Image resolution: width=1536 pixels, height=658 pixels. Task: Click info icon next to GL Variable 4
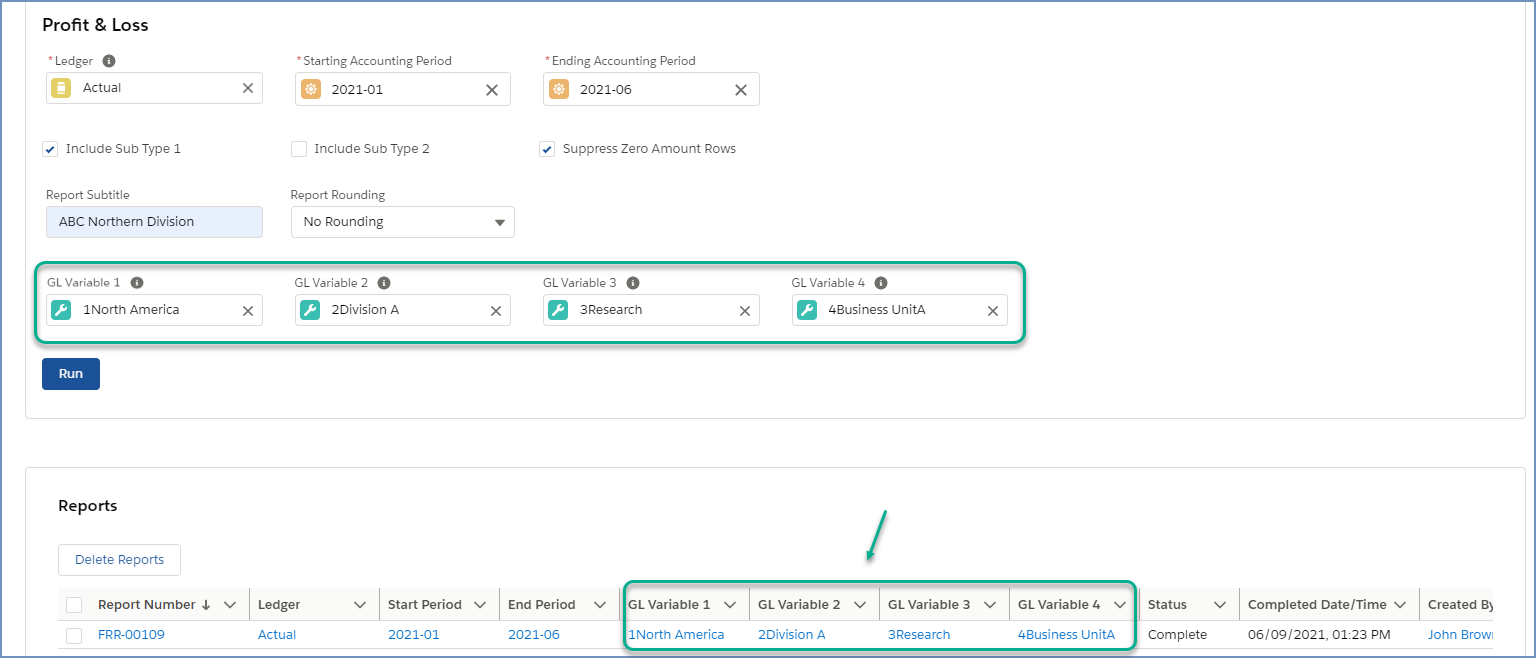[881, 283]
